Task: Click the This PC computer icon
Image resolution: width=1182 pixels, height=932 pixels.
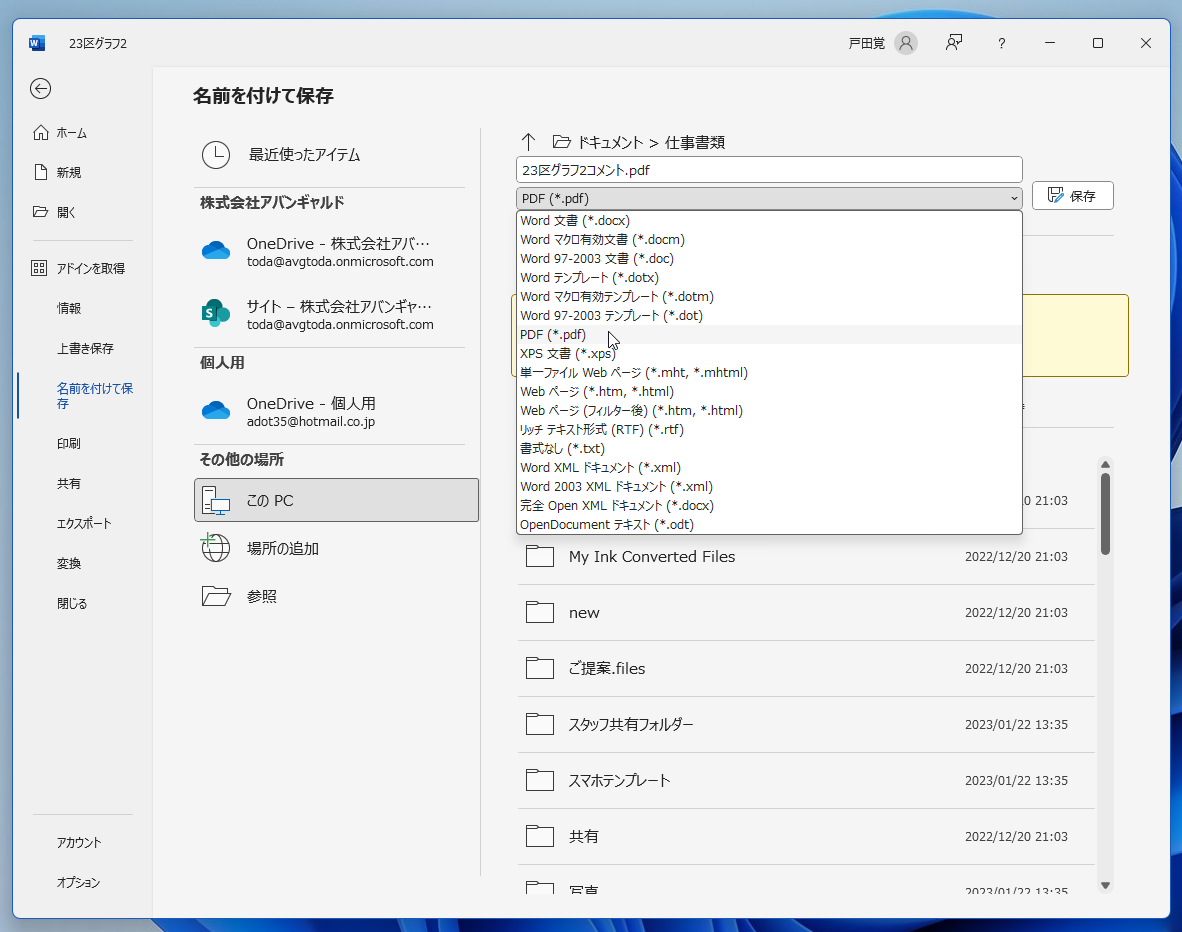Action: (216, 501)
